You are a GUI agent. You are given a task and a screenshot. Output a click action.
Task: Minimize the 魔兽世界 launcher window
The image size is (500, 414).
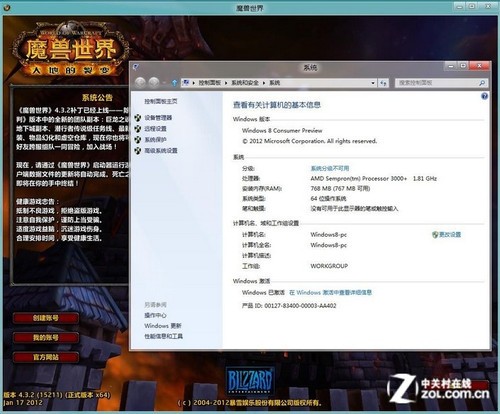pyautogui.click(x=459, y=6)
